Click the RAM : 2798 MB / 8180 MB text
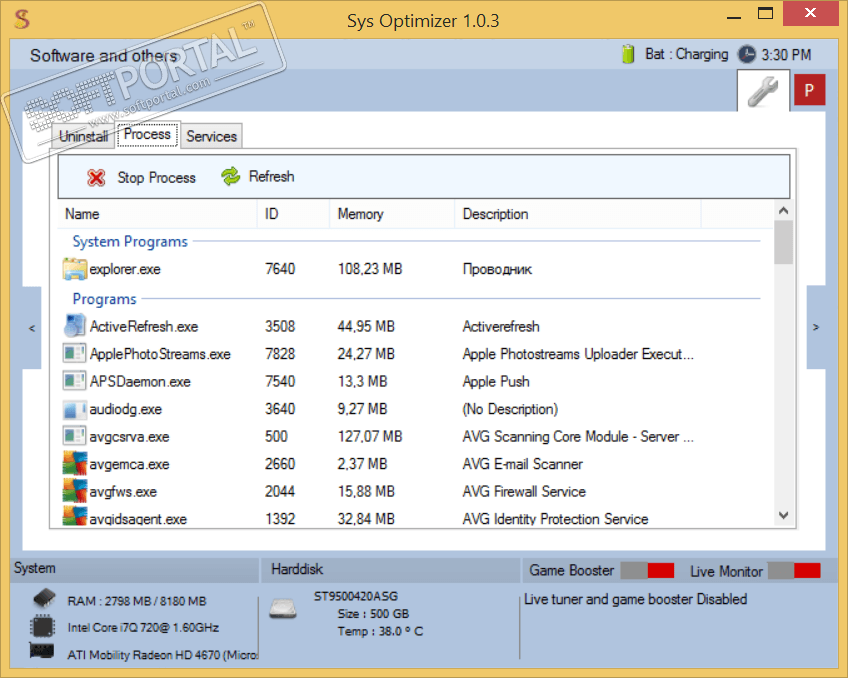Viewport: 848px width, 678px height. pos(137,601)
